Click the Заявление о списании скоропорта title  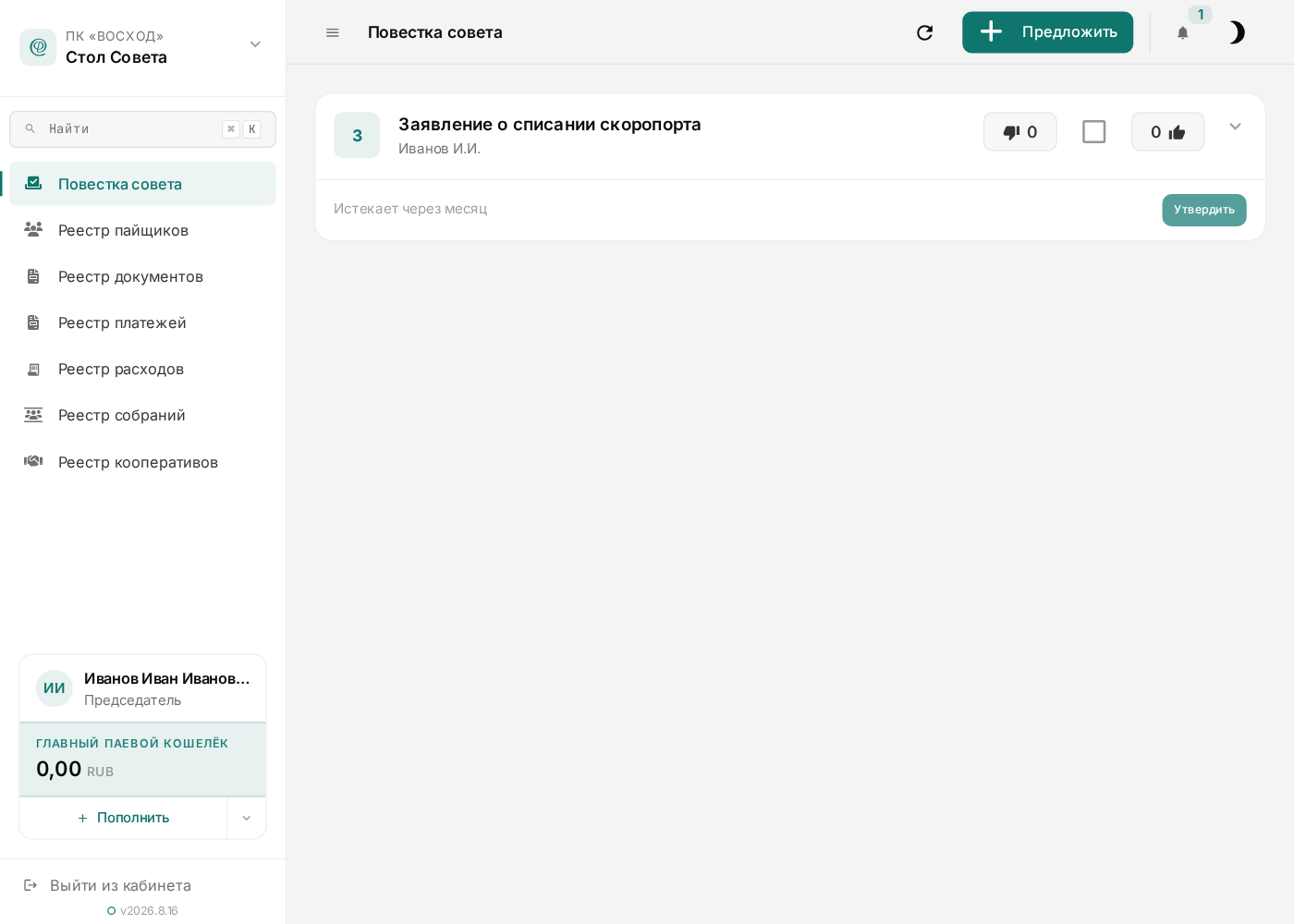(550, 124)
